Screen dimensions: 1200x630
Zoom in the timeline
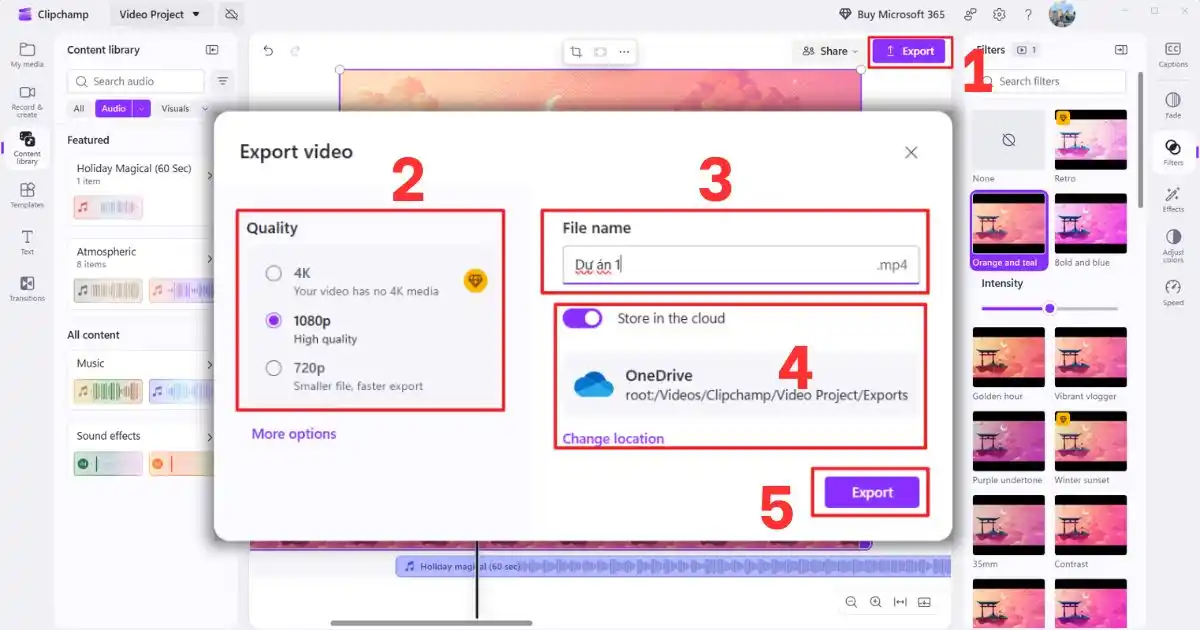(875, 602)
